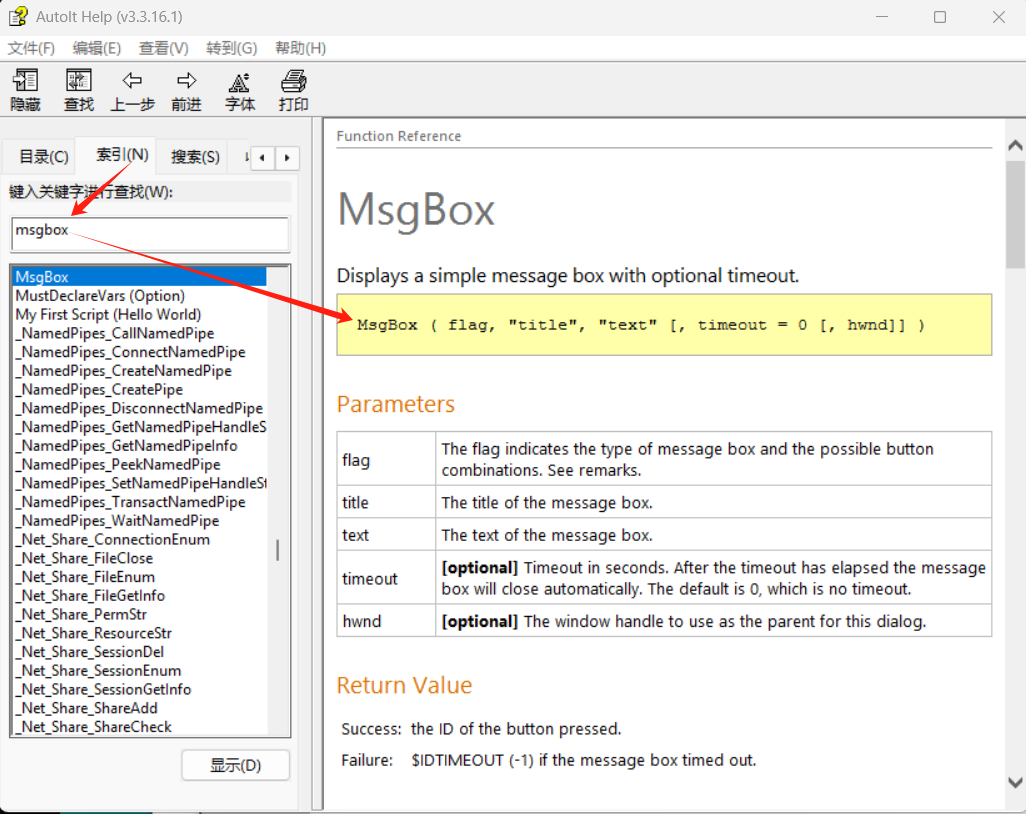The height and width of the screenshot is (814, 1026).
Task: Select _Net_Share_ShareAdd entry
Action: pos(86,709)
